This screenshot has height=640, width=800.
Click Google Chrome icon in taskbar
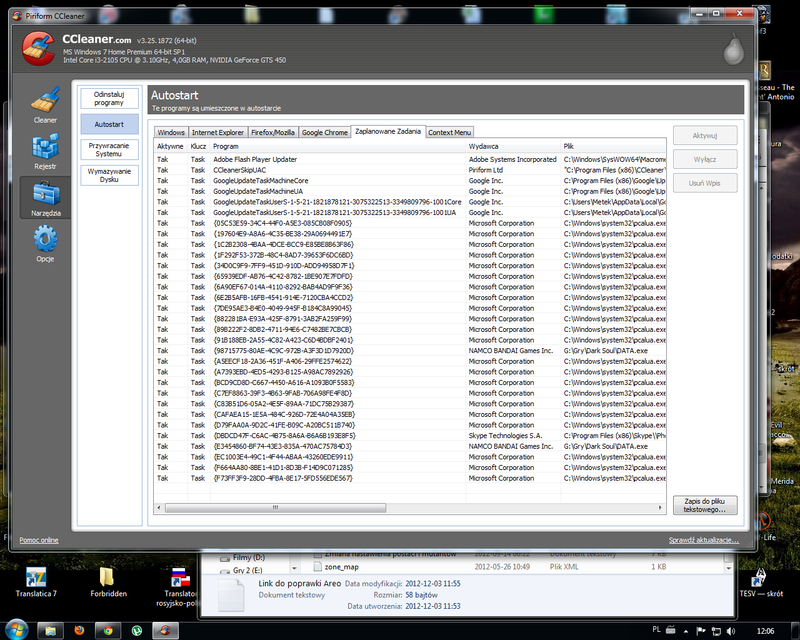coord(107,630)
